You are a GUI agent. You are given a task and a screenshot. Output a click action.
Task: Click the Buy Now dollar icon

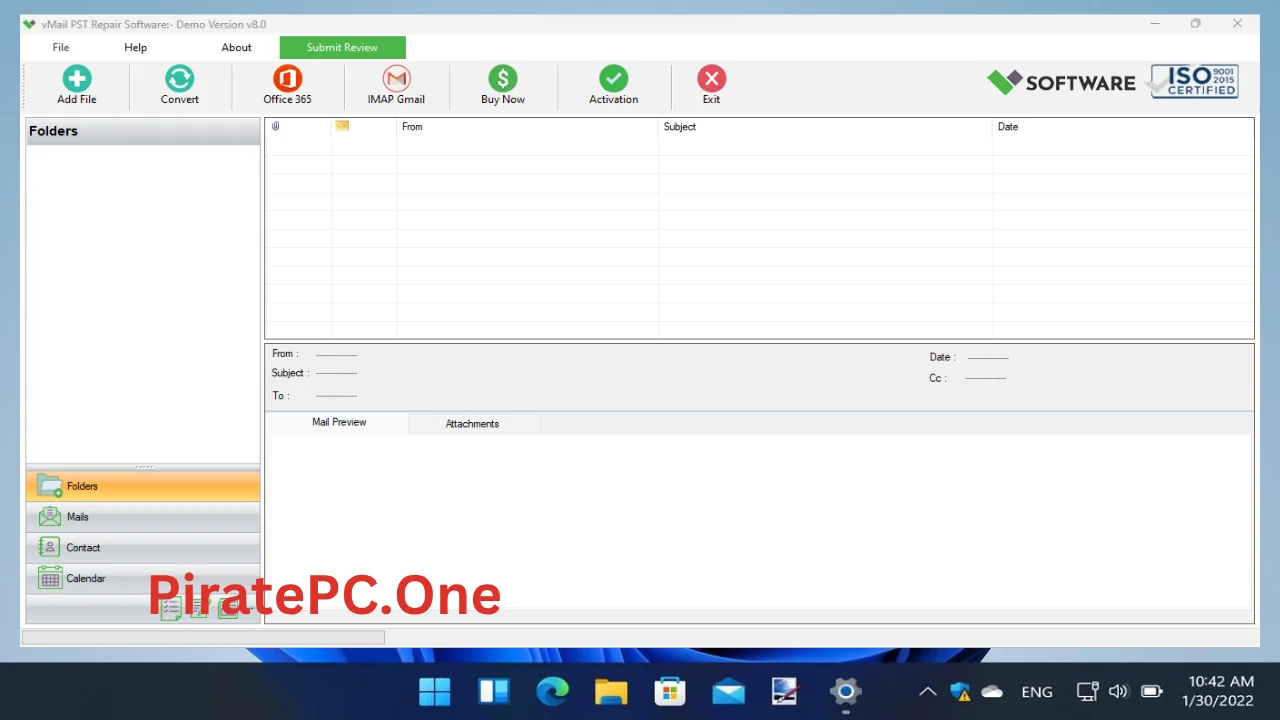pos(502,79)
